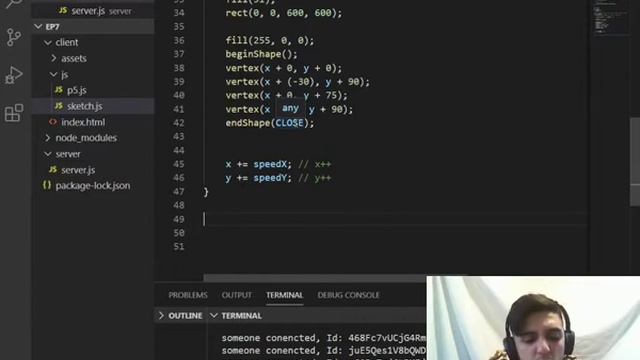Click fill(255, 0, 0) on line 36
This screenshot has width=640, height=360.
tap(270, 40)
